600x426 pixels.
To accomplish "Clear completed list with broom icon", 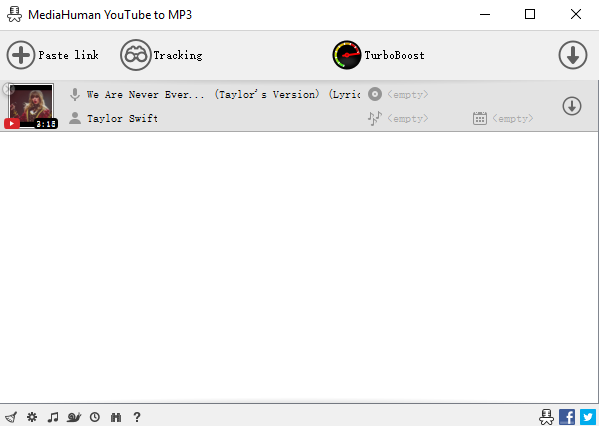I will click(x=11, y=417).
